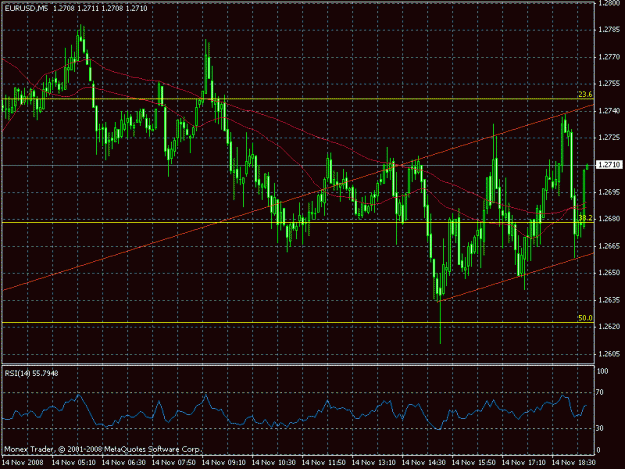Click the 1.2695 price axis label
The image size is (625, 469).
coord(609,192)
